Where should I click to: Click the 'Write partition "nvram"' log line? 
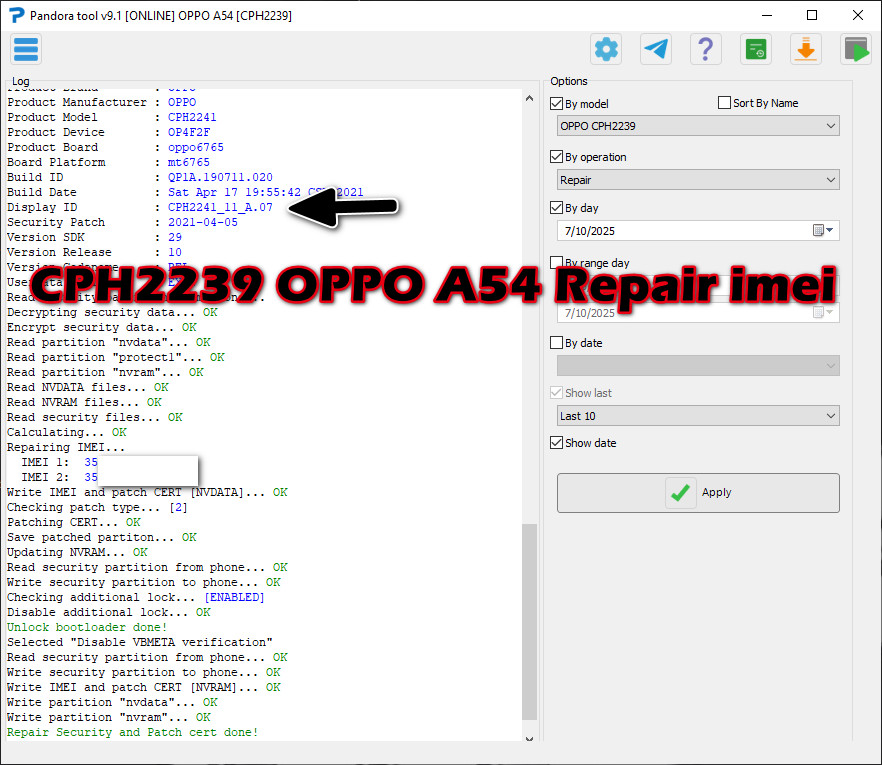click(109, 717)
